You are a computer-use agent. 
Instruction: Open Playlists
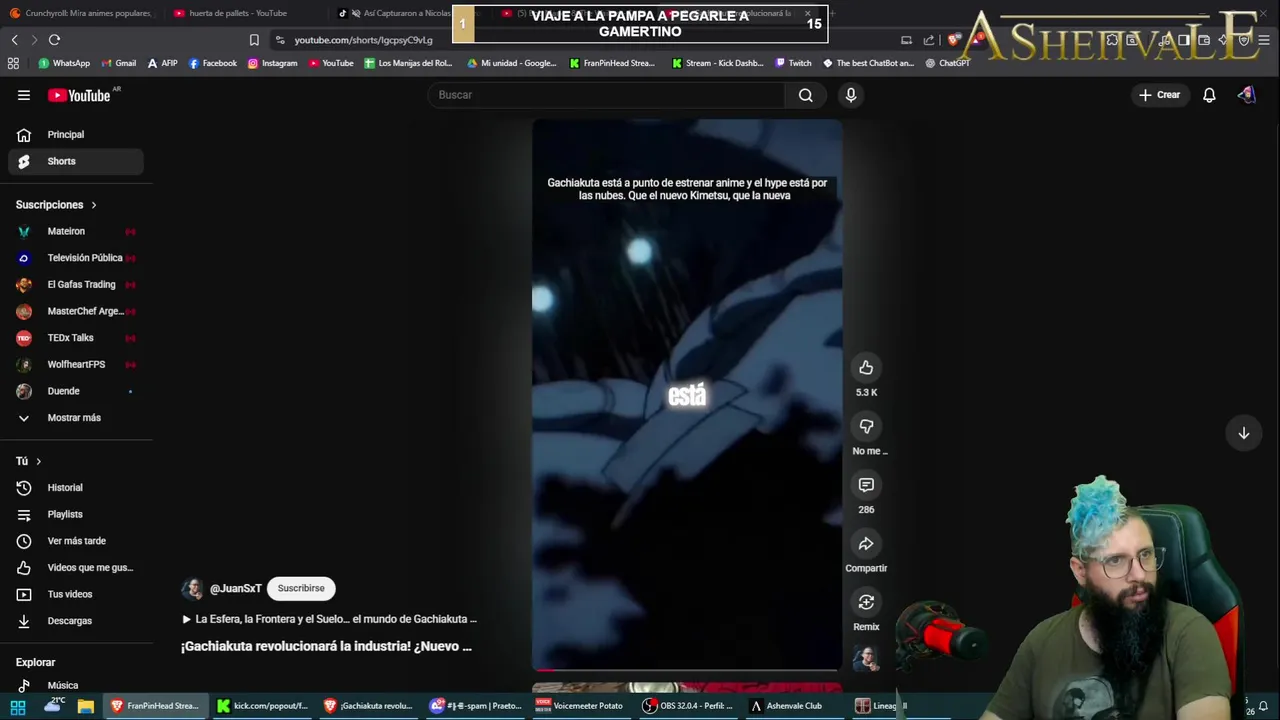[76, 514]
